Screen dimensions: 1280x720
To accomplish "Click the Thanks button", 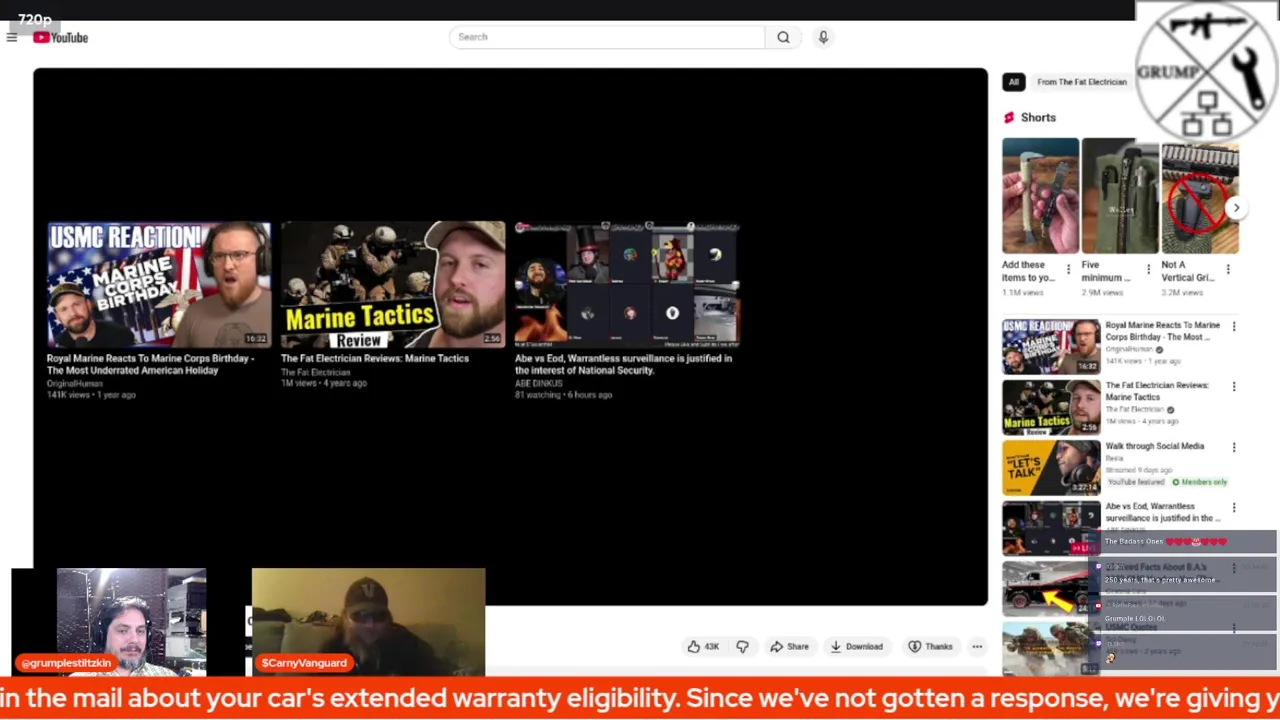I will click(x=930, y=647).
